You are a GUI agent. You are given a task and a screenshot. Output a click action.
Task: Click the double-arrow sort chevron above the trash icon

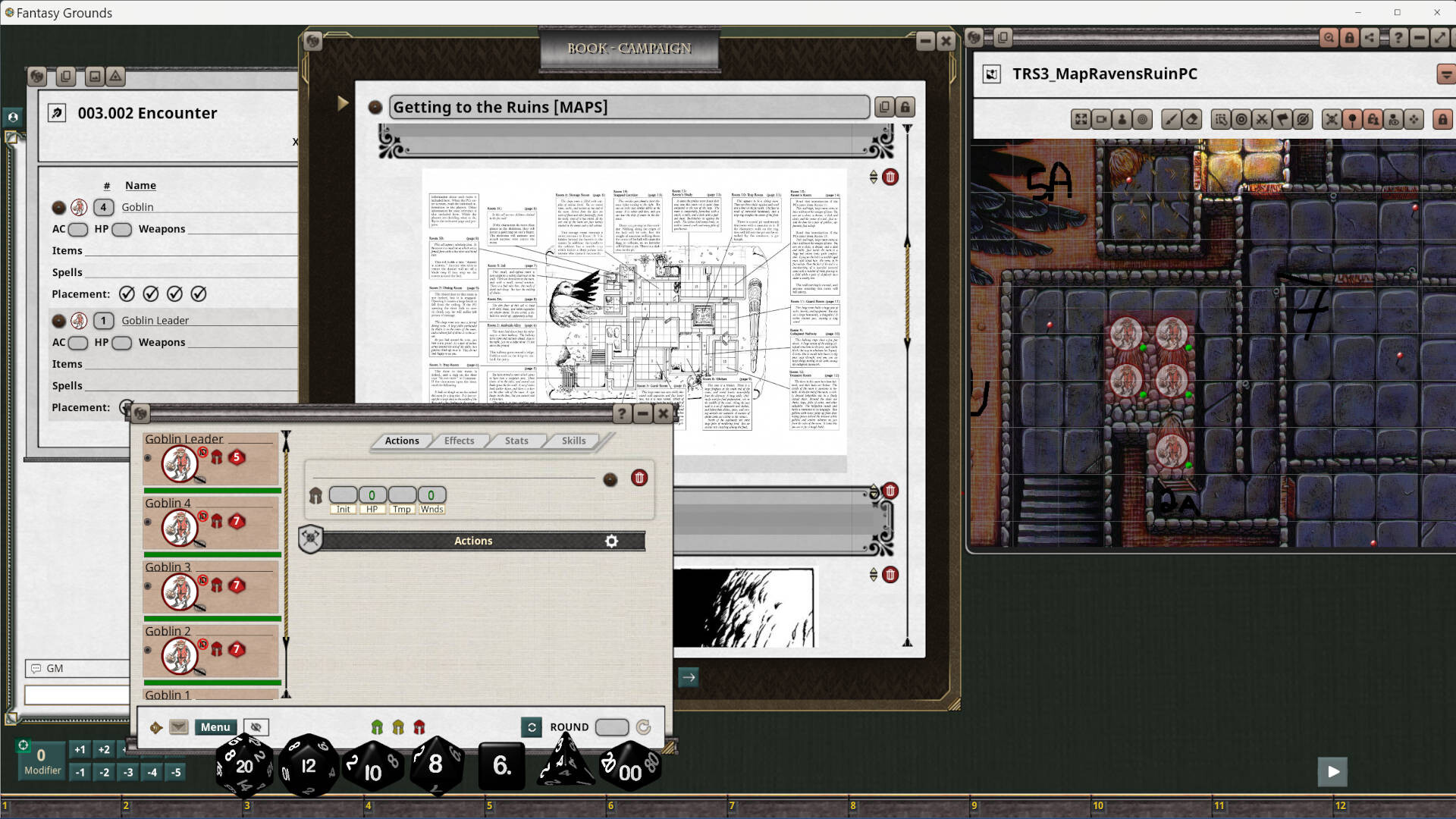pyautogui.click(x=874, y=176)
